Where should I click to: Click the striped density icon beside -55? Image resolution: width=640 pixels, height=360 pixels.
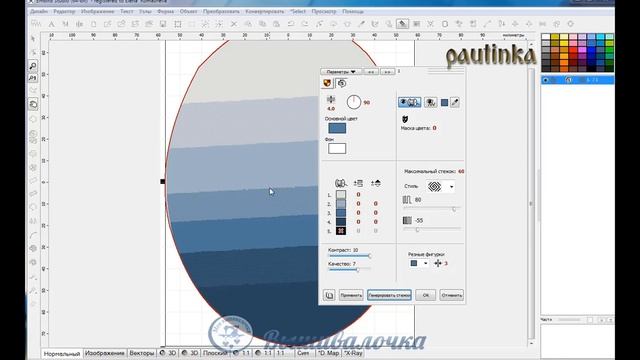click(x=407, y=220)
